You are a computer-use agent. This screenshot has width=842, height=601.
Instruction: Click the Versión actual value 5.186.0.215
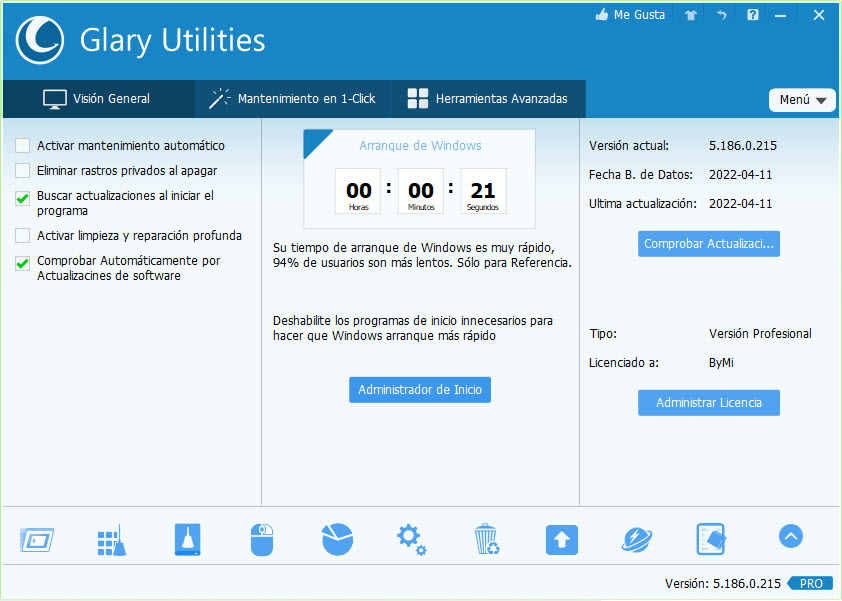pyautogui.click(x=743, y=146)
